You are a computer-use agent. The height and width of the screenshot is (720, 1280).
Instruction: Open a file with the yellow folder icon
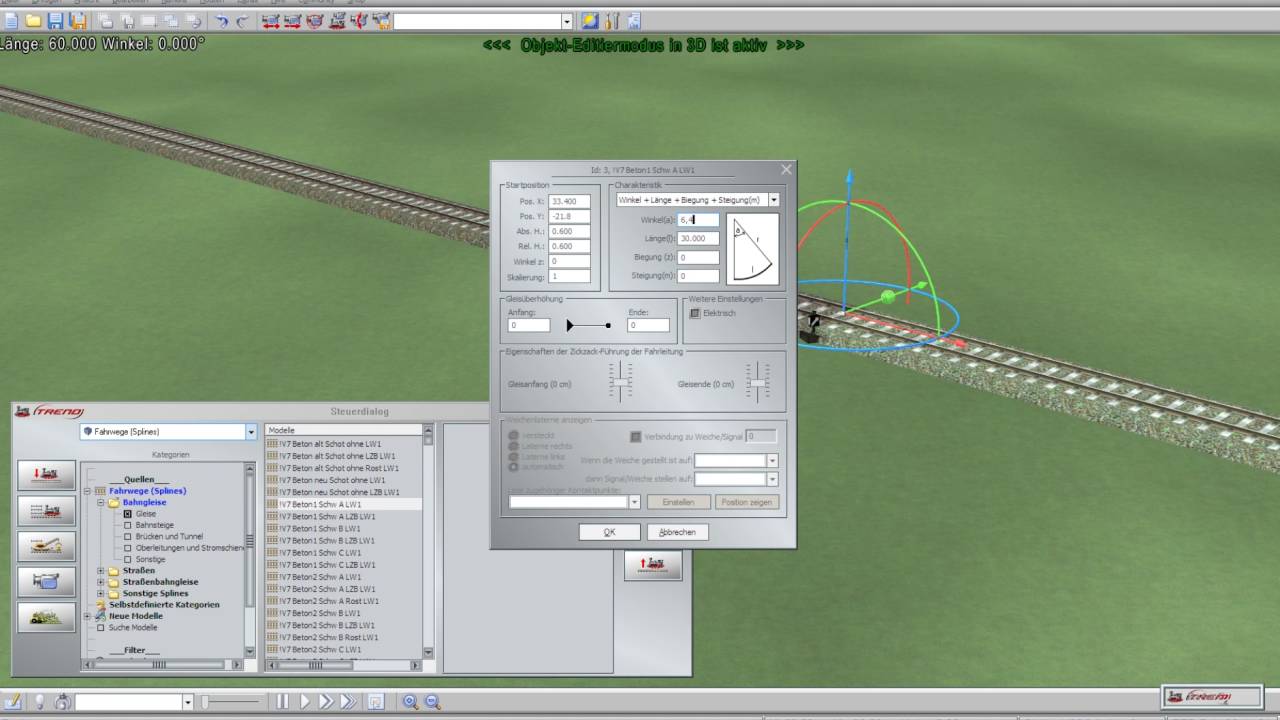[33, 21]
